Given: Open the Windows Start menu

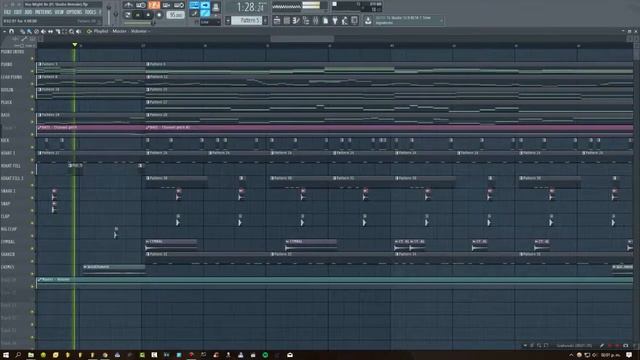Looking at the screenshot, I should coord(6,355).
